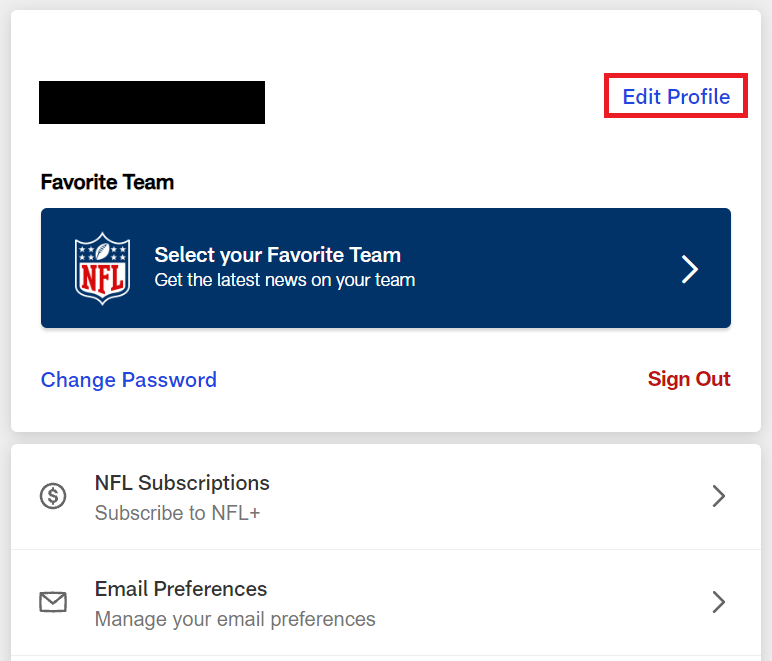Viewport: 772px width, 661px height.
Task: Sign out of the account
Action: (x=689, y=379)
